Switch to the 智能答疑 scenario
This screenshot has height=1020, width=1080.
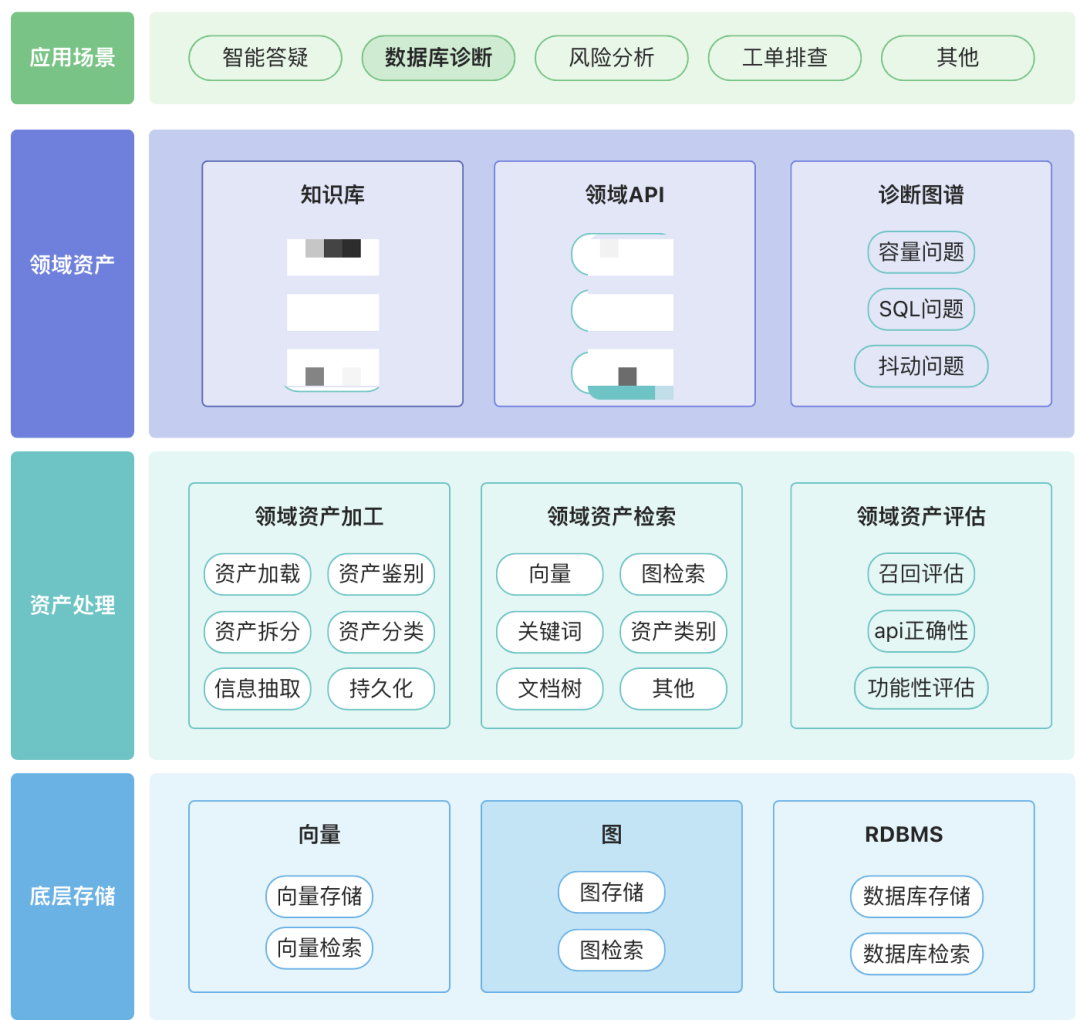coord(265,58)
